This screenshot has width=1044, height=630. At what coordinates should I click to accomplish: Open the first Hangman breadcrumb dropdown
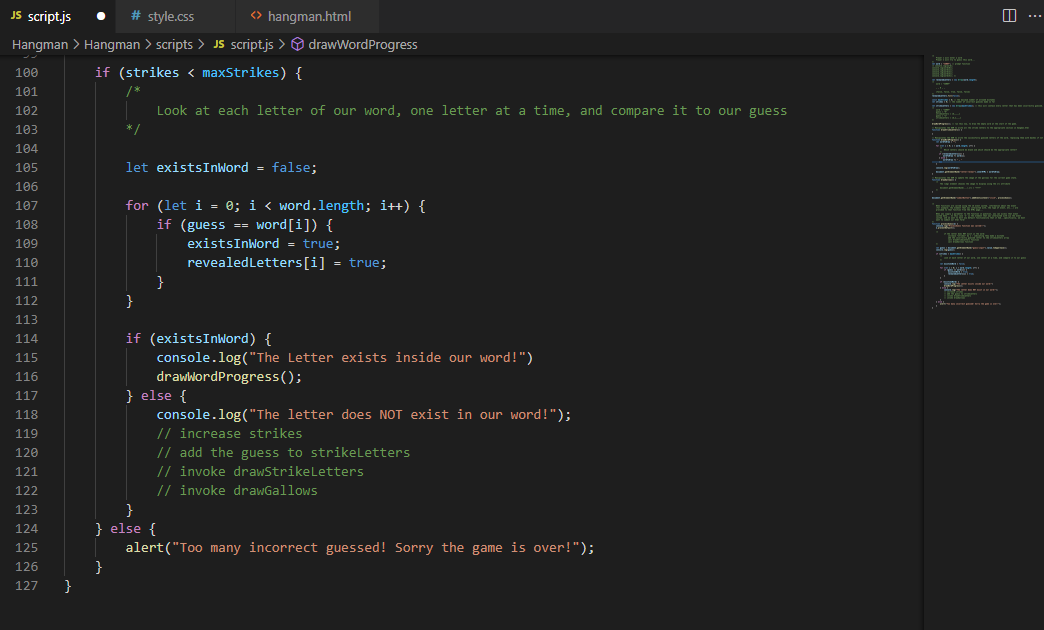tap(39, 44)
